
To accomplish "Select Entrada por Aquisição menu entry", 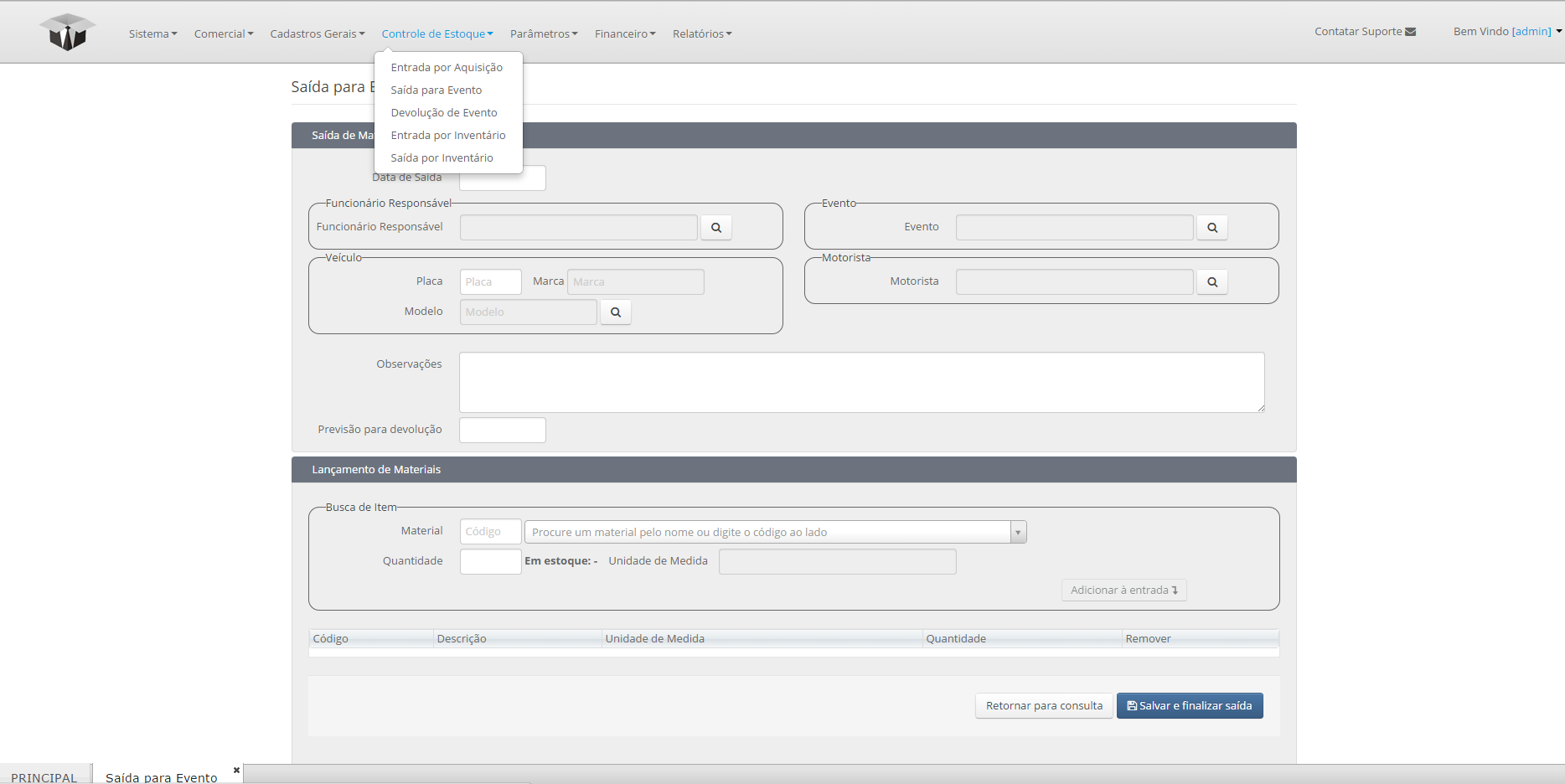I will [447, 68].
